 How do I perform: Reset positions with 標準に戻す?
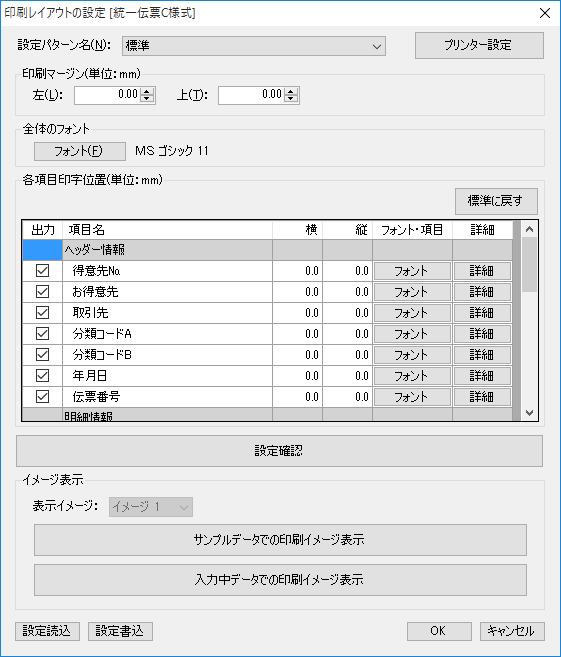[496, 201]
